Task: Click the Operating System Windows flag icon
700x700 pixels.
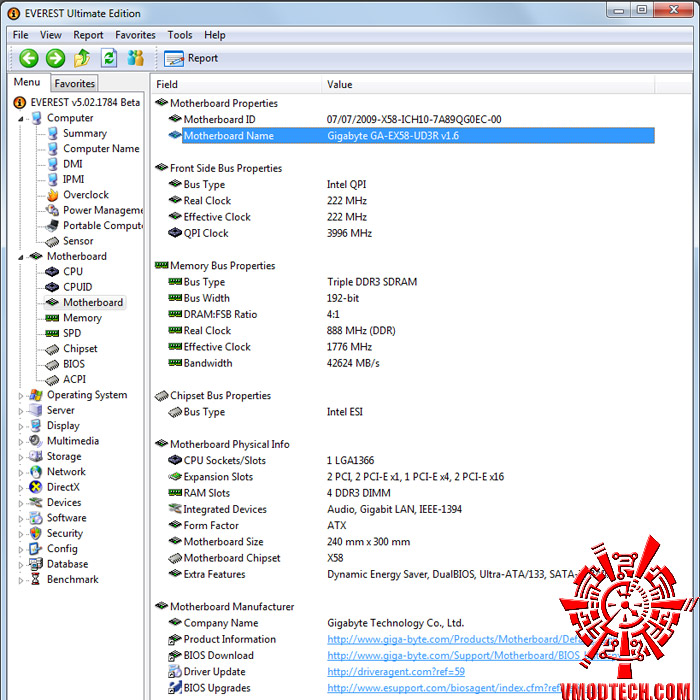Action: (36, 395)
